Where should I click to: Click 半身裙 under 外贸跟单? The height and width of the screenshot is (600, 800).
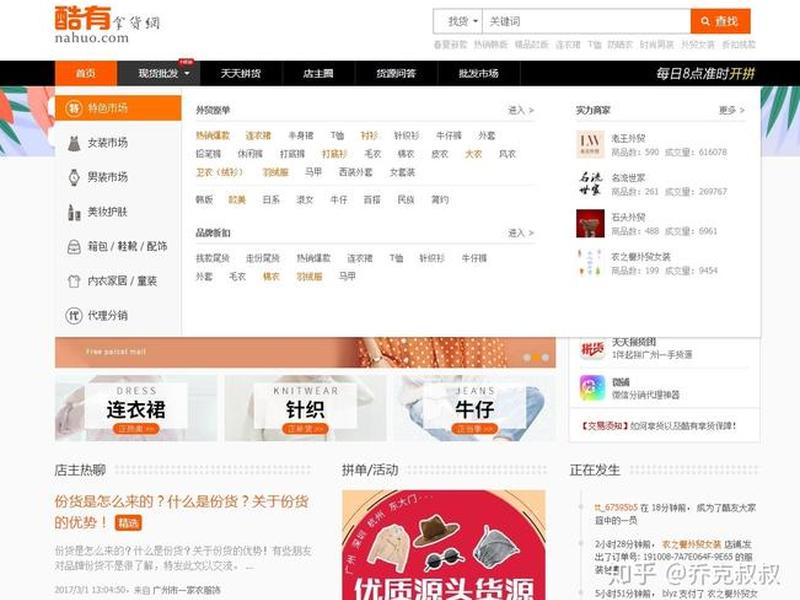[301, 136]
